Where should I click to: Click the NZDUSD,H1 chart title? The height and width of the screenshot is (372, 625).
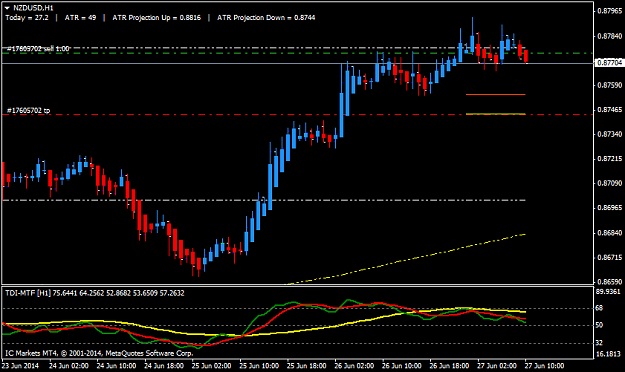coord(33,8)
